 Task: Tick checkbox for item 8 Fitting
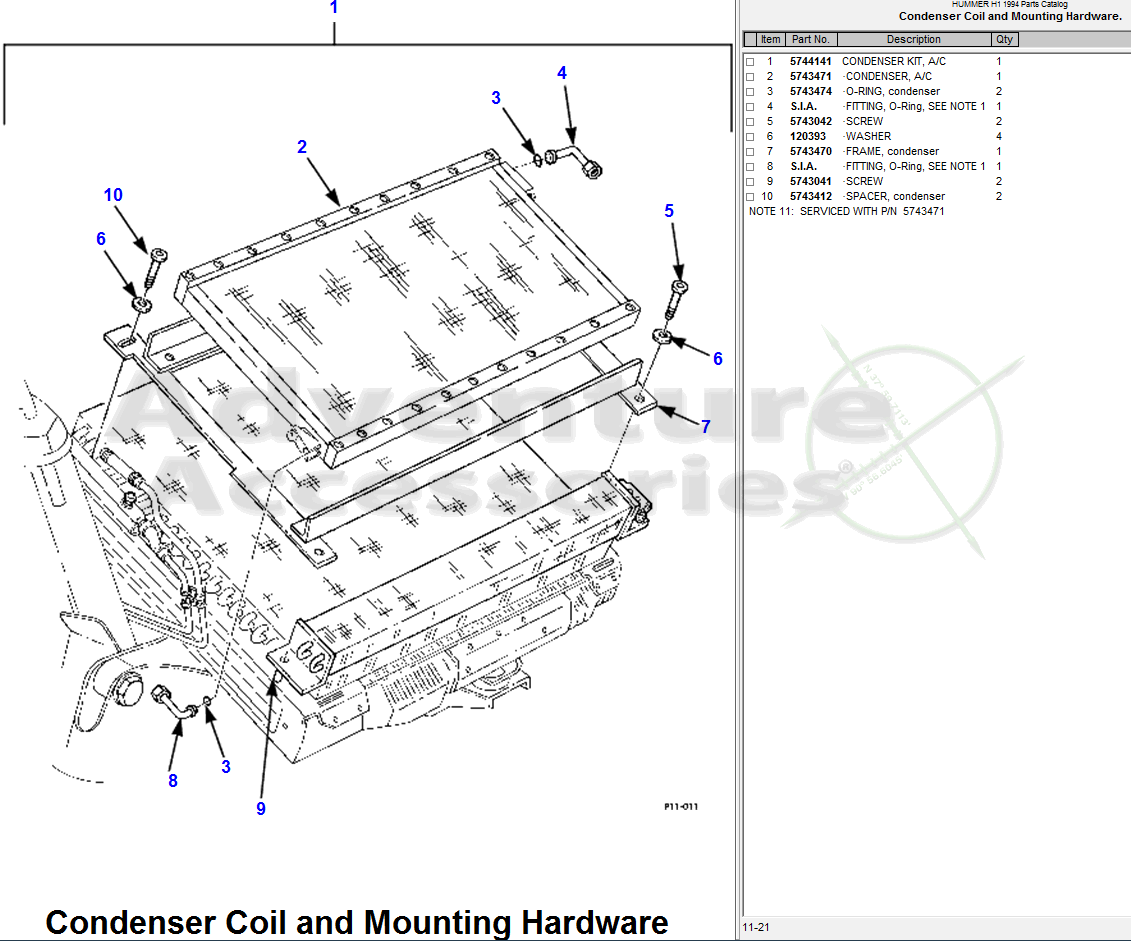point(750,167)
